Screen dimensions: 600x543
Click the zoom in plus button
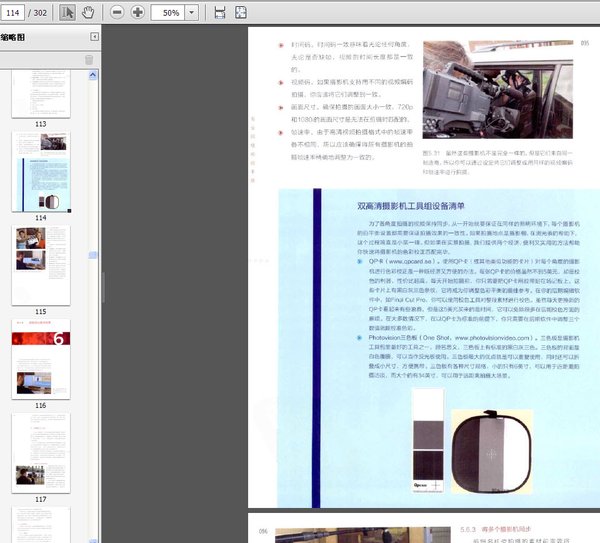click(138, 12)
